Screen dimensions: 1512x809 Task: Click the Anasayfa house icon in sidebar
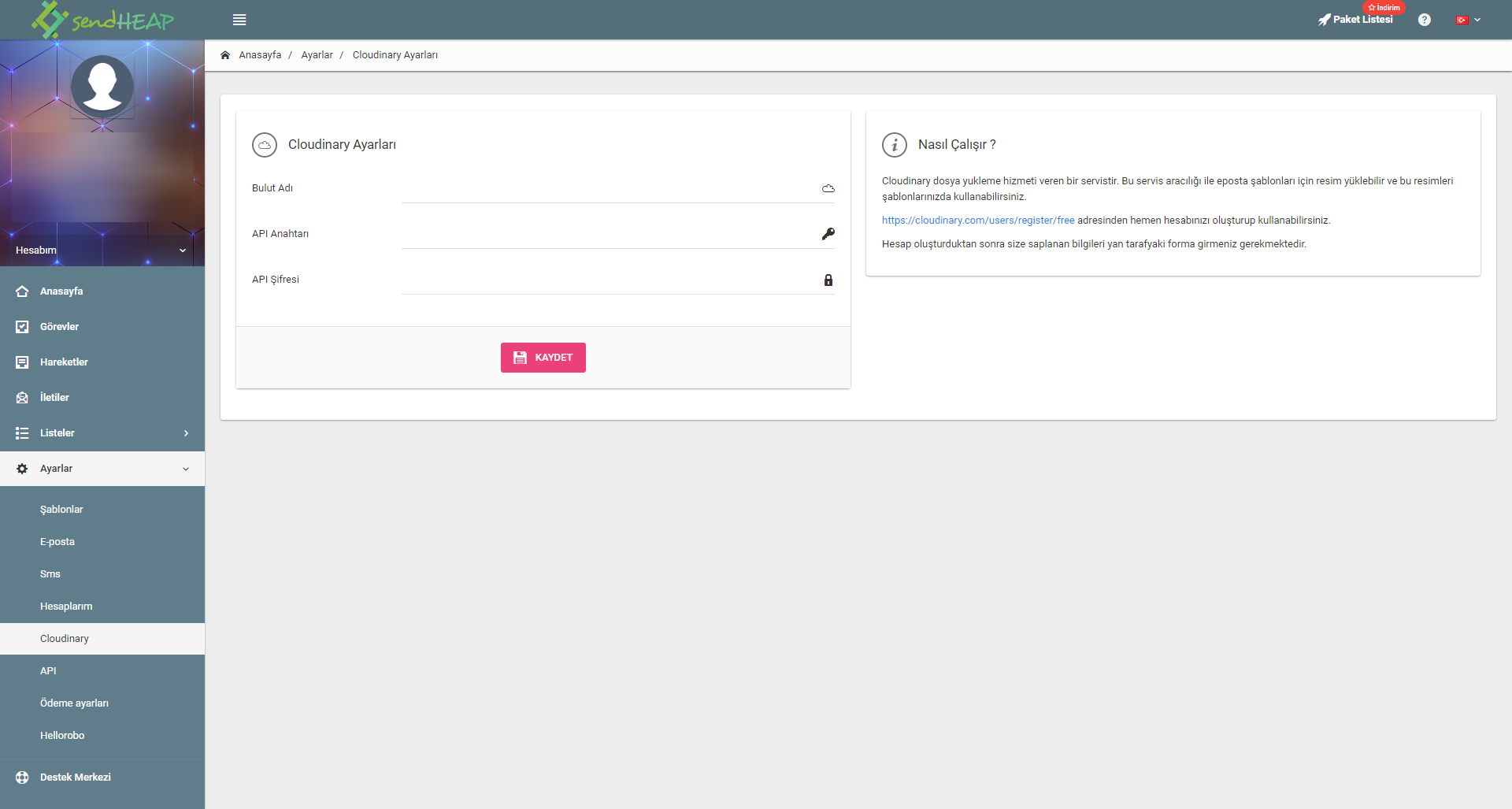pos(22,291)
